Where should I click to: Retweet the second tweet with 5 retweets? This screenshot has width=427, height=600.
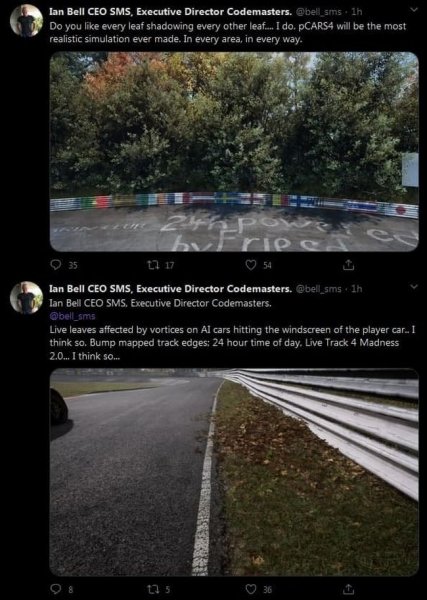click(x=153, y=589)
